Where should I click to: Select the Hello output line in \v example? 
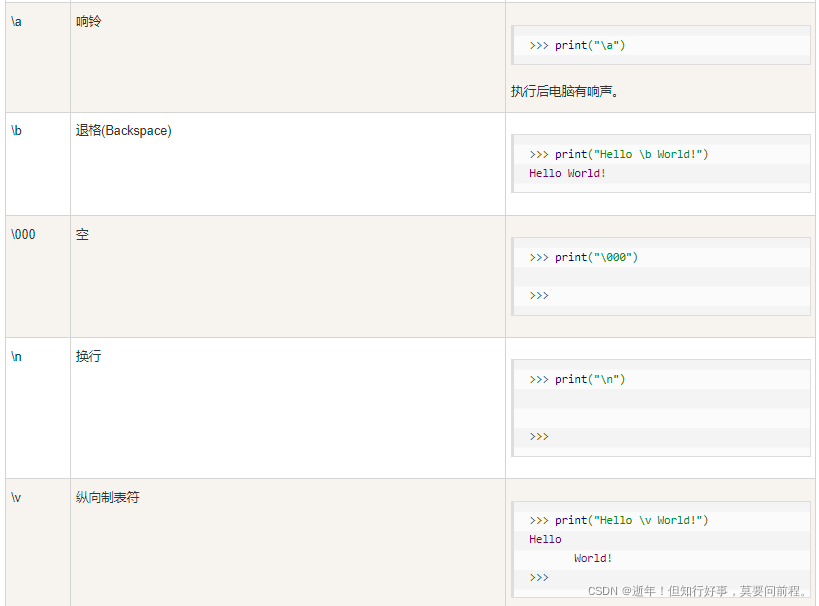point(545,539)
